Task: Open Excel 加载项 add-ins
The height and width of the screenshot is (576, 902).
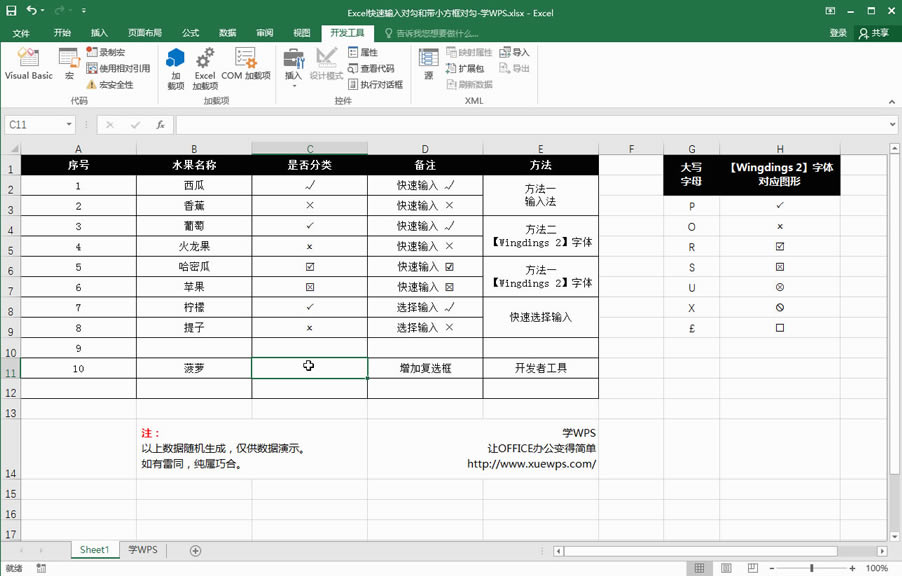Action: pos(206,68)
